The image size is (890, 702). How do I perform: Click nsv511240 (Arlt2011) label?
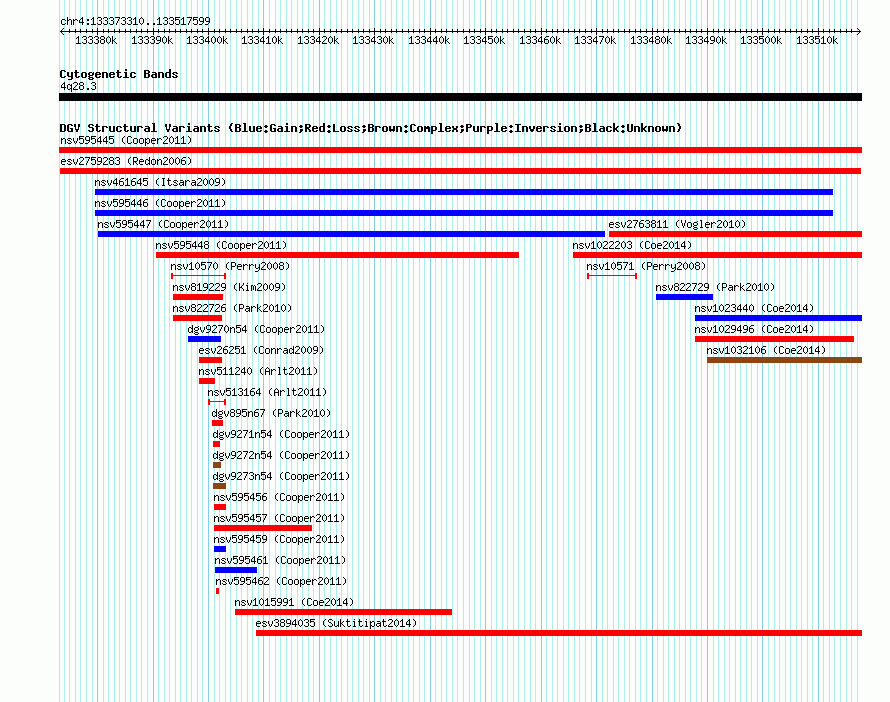pyautogui.click(x=258, y=371)
